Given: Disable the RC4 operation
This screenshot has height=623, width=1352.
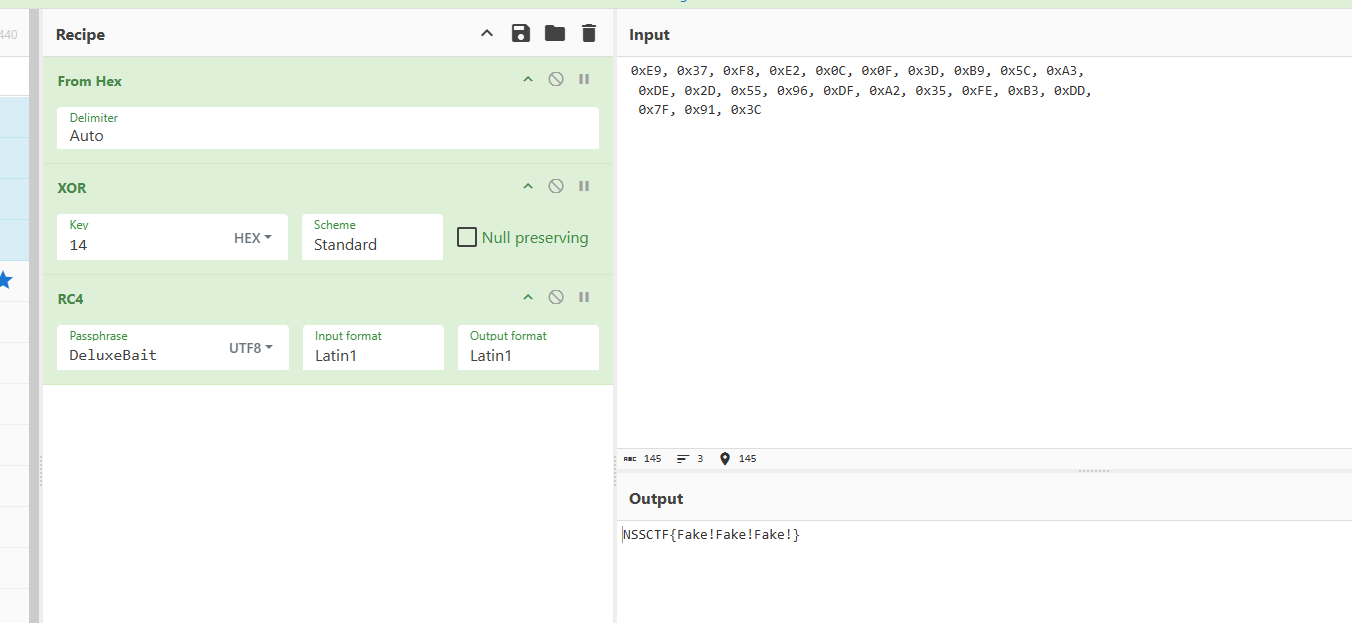Looking at the screenshot, I should click(x=556, y=298).
